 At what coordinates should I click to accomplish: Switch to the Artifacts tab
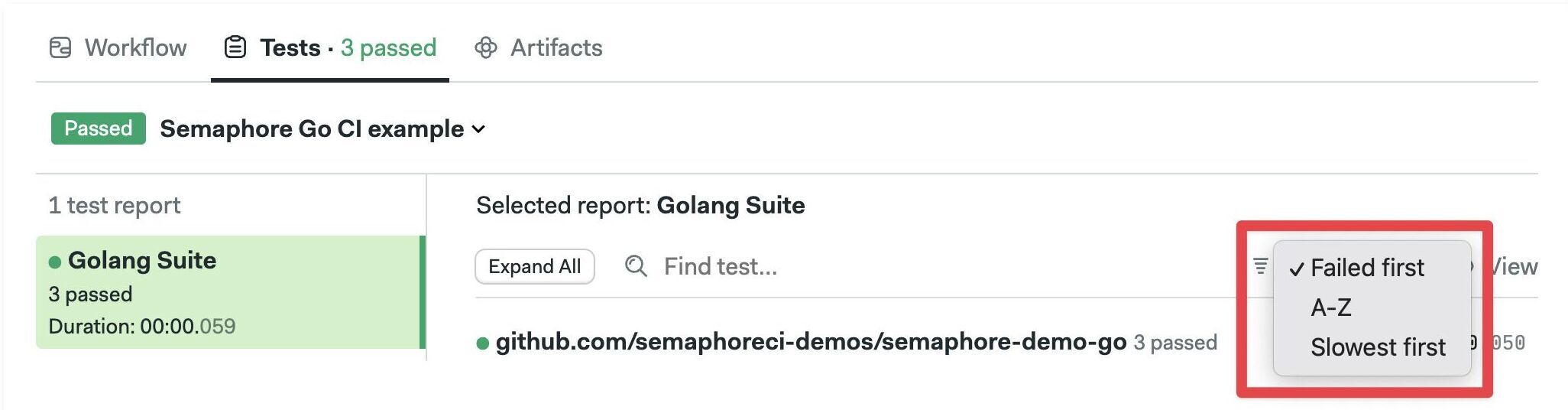point(539,47)
